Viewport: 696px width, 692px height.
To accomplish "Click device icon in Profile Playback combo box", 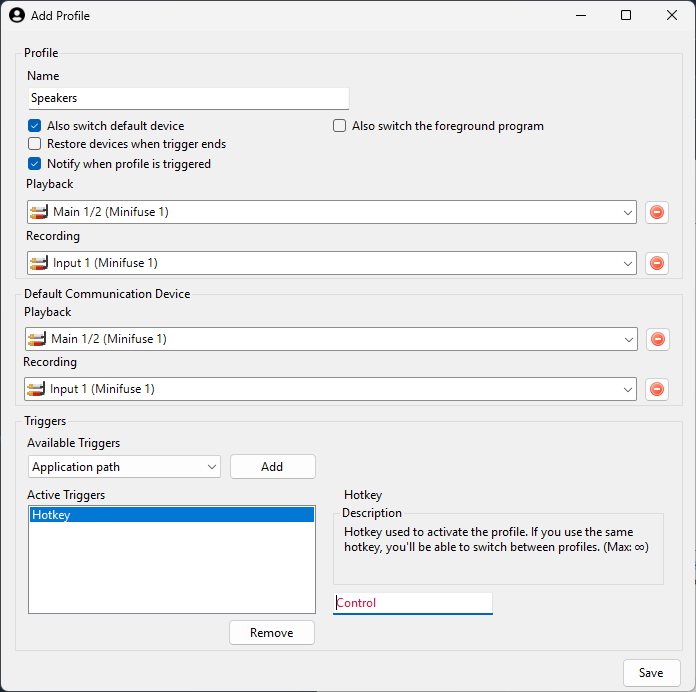I will click(39, 212).
